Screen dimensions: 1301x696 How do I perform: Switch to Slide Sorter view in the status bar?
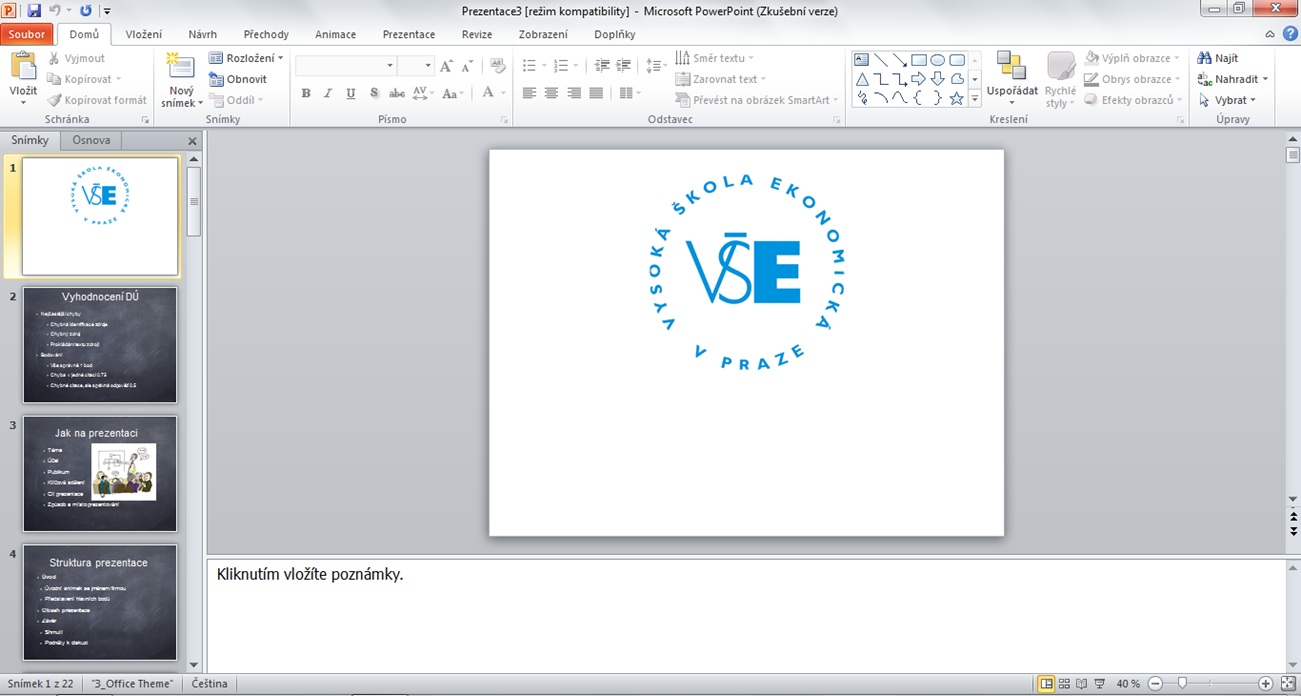point(1065,684)
